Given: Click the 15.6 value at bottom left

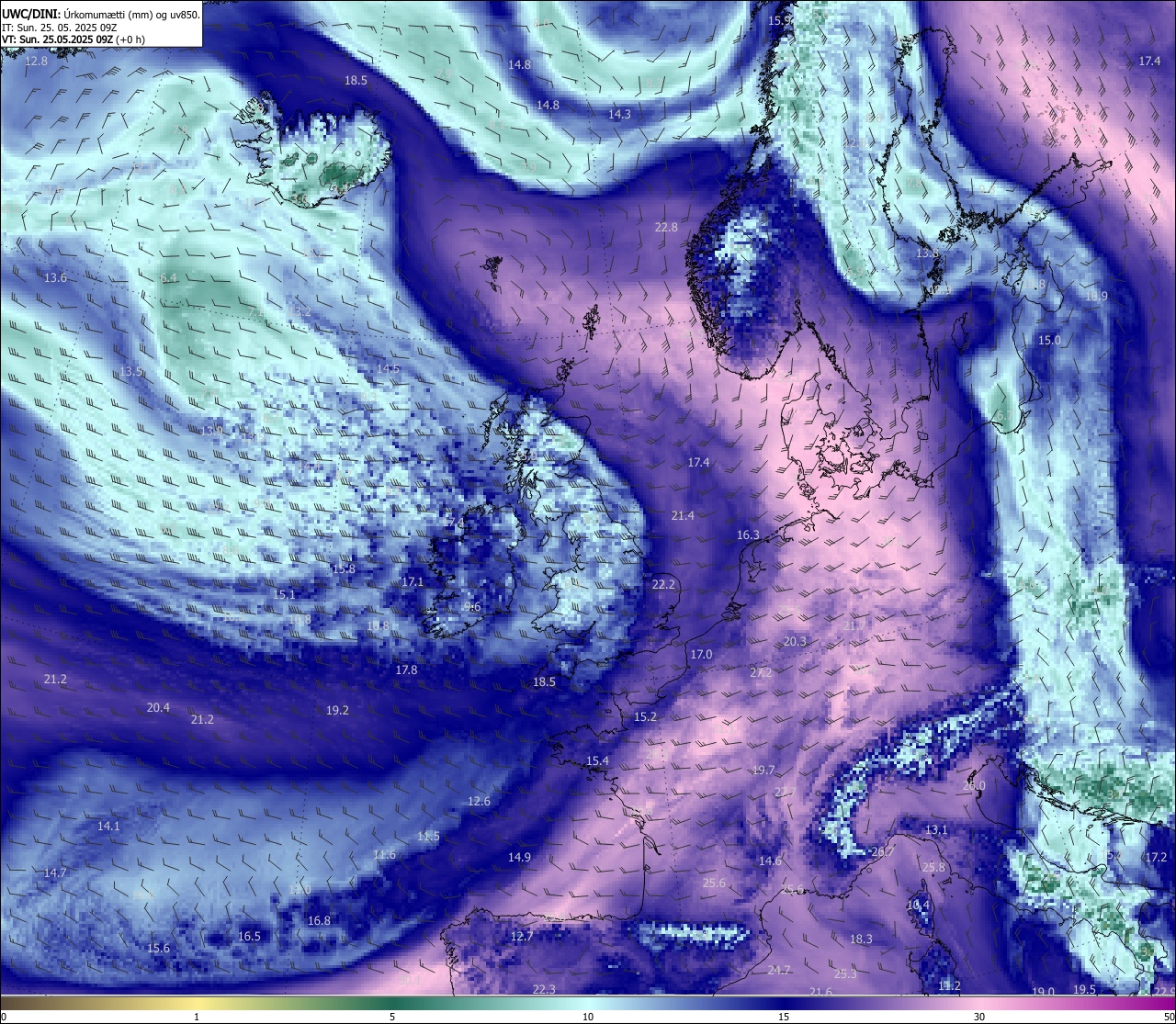Looking at the screenshot, I should coord(158,949).
